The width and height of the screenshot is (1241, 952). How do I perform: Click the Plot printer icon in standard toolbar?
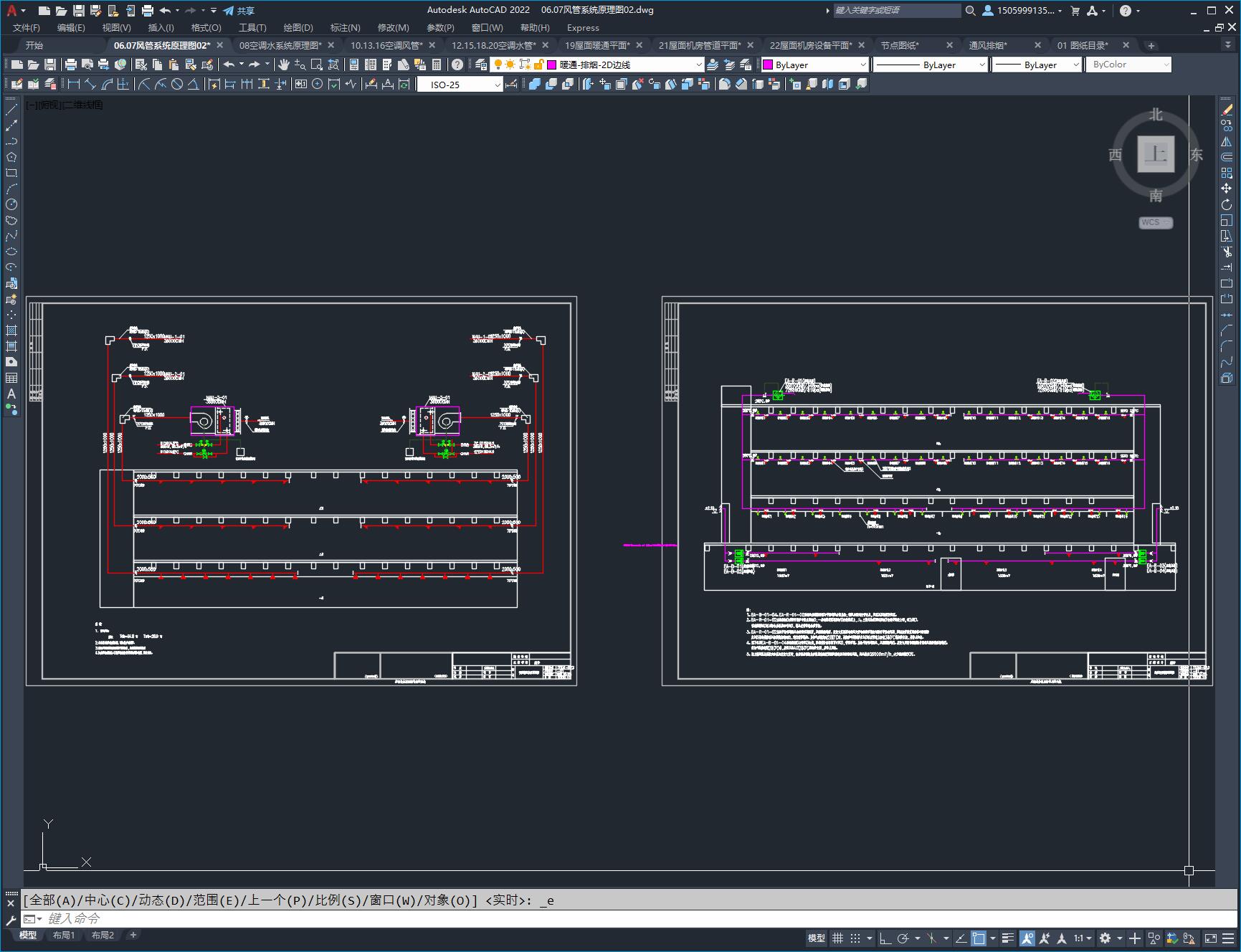(71, 65)
